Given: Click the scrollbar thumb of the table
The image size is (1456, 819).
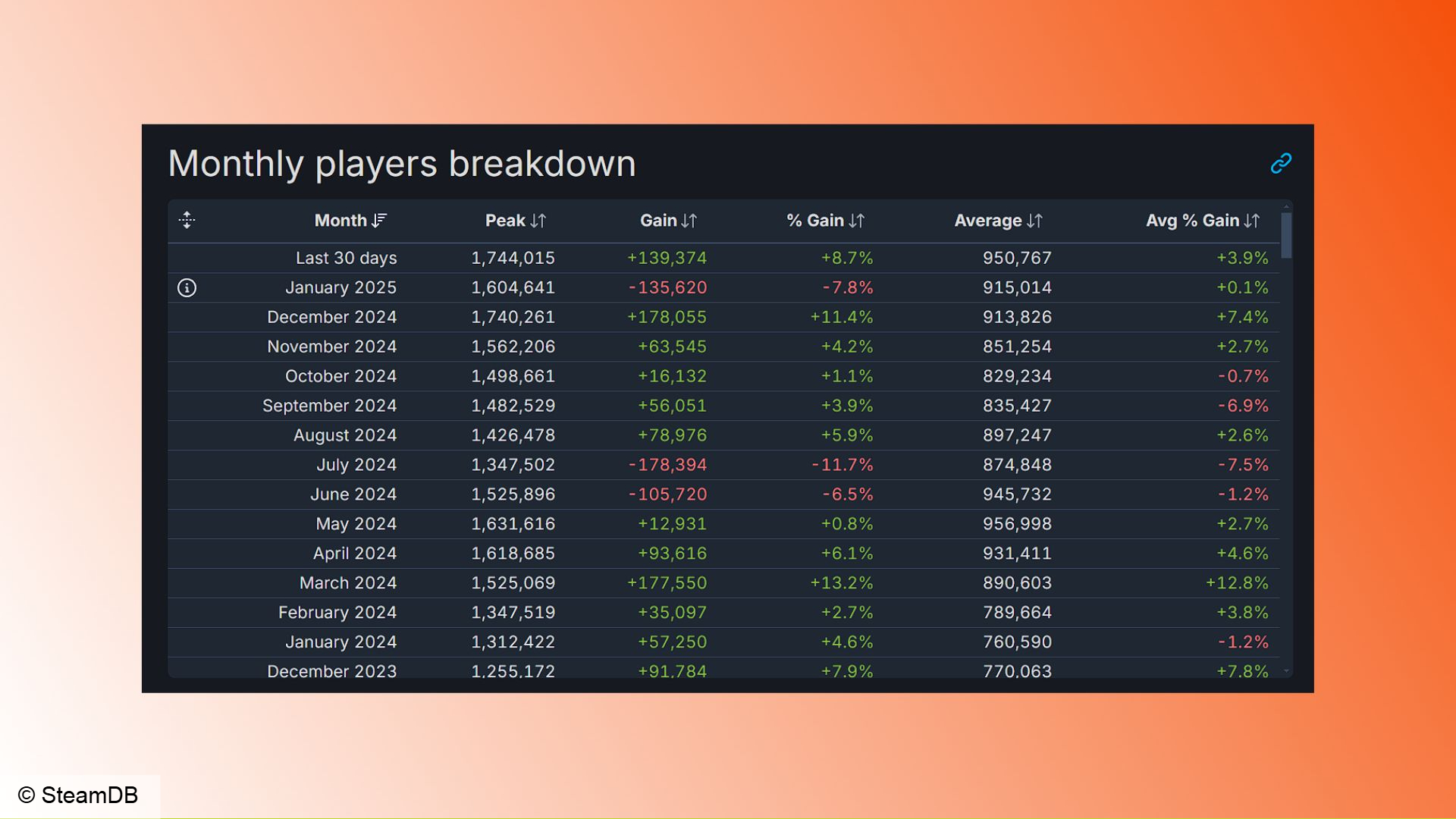Looking at the screenshot, I should [x=1286, y=235].
